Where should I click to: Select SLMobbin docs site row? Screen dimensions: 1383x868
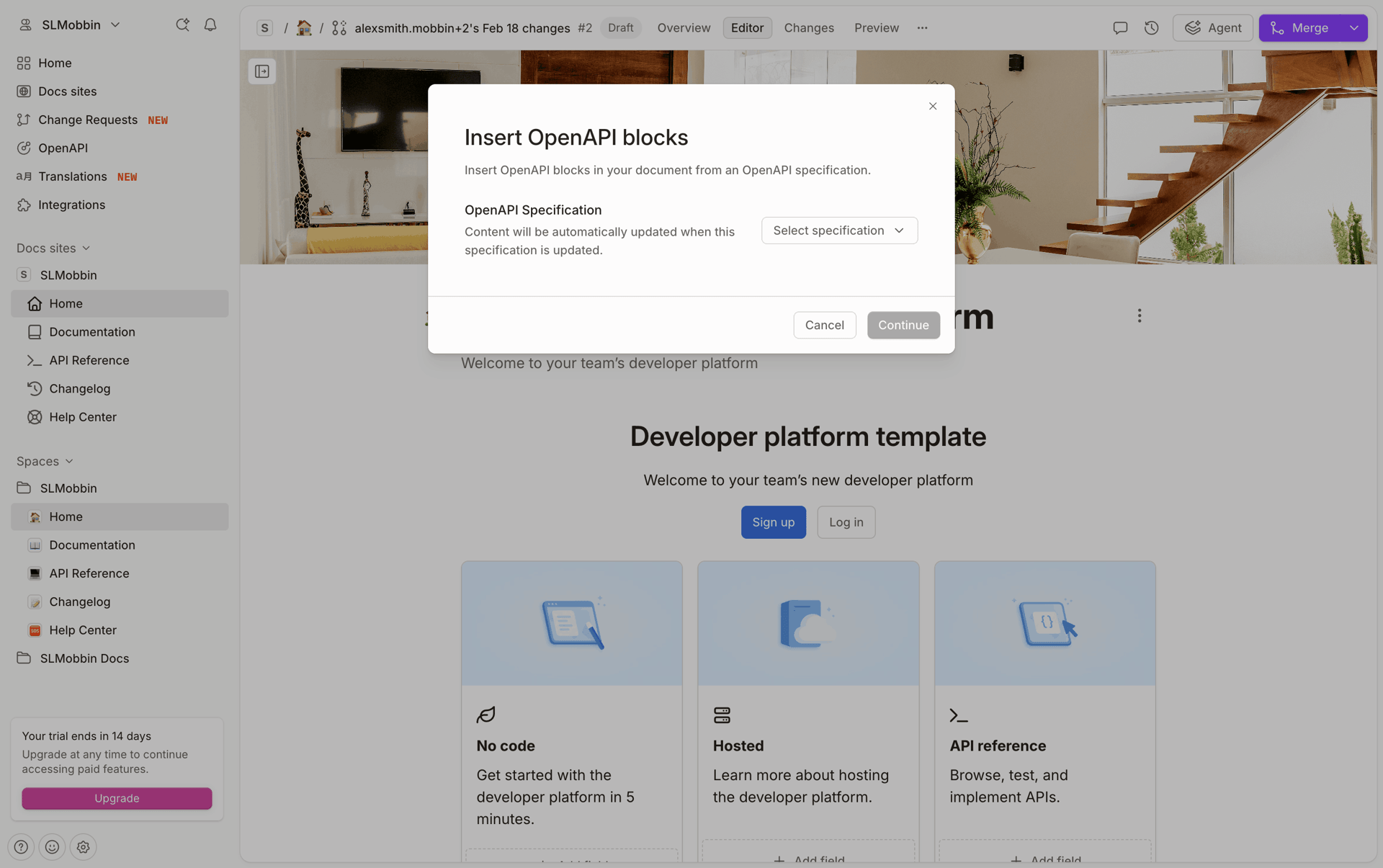120,275
